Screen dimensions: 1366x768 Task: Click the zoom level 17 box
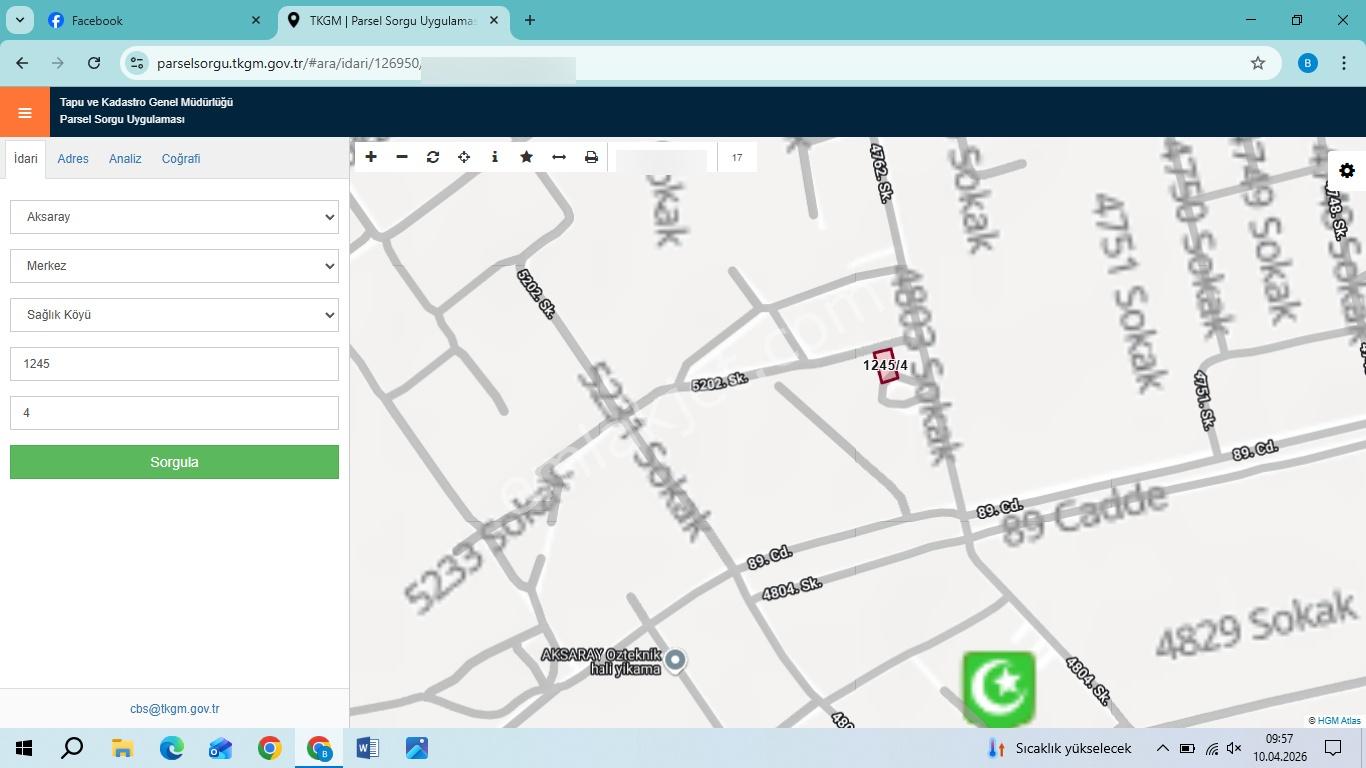point(737,157)
